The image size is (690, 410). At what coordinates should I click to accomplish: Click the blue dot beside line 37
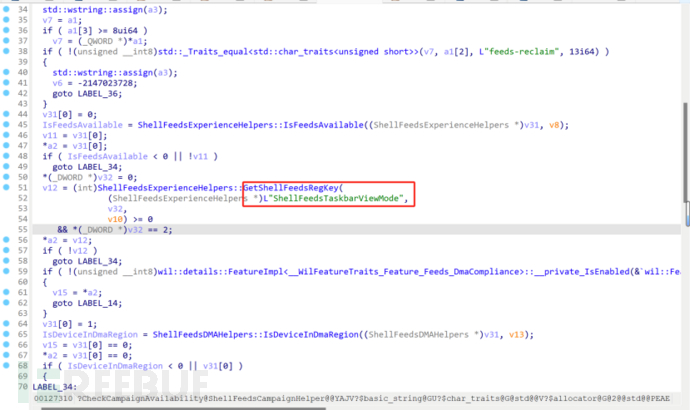coord(6,40)
